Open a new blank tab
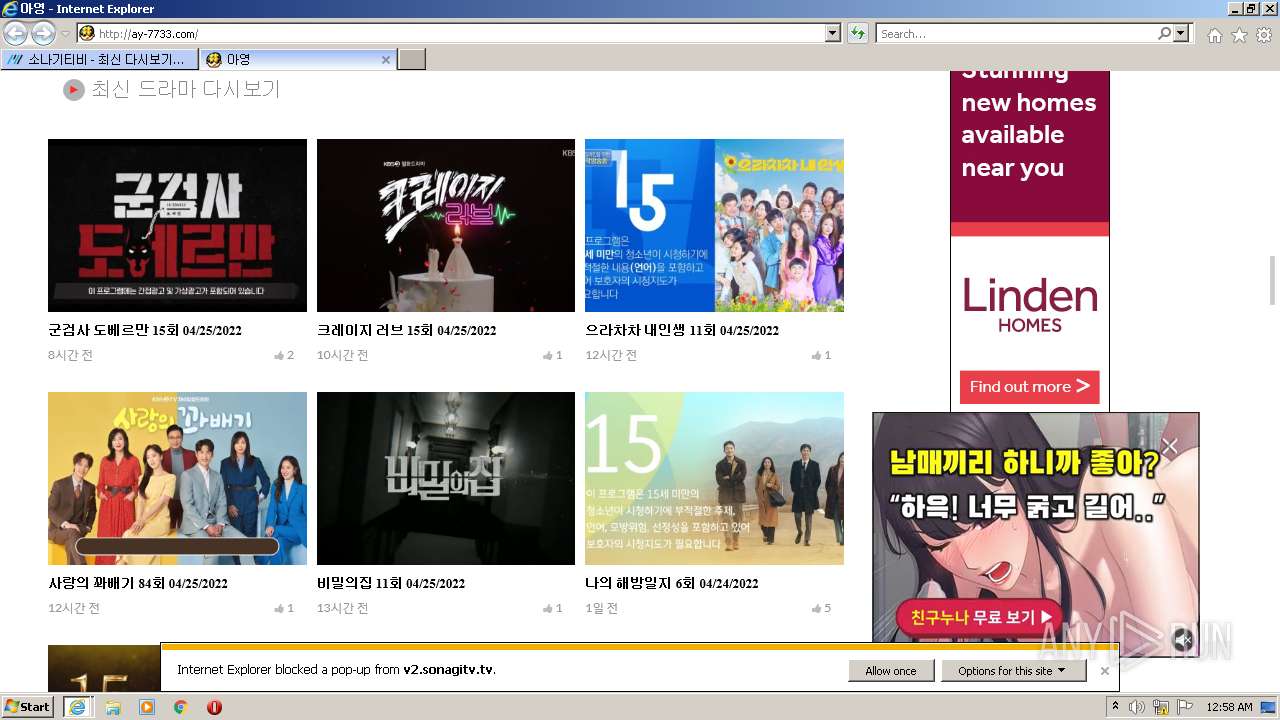 (412, 60)
